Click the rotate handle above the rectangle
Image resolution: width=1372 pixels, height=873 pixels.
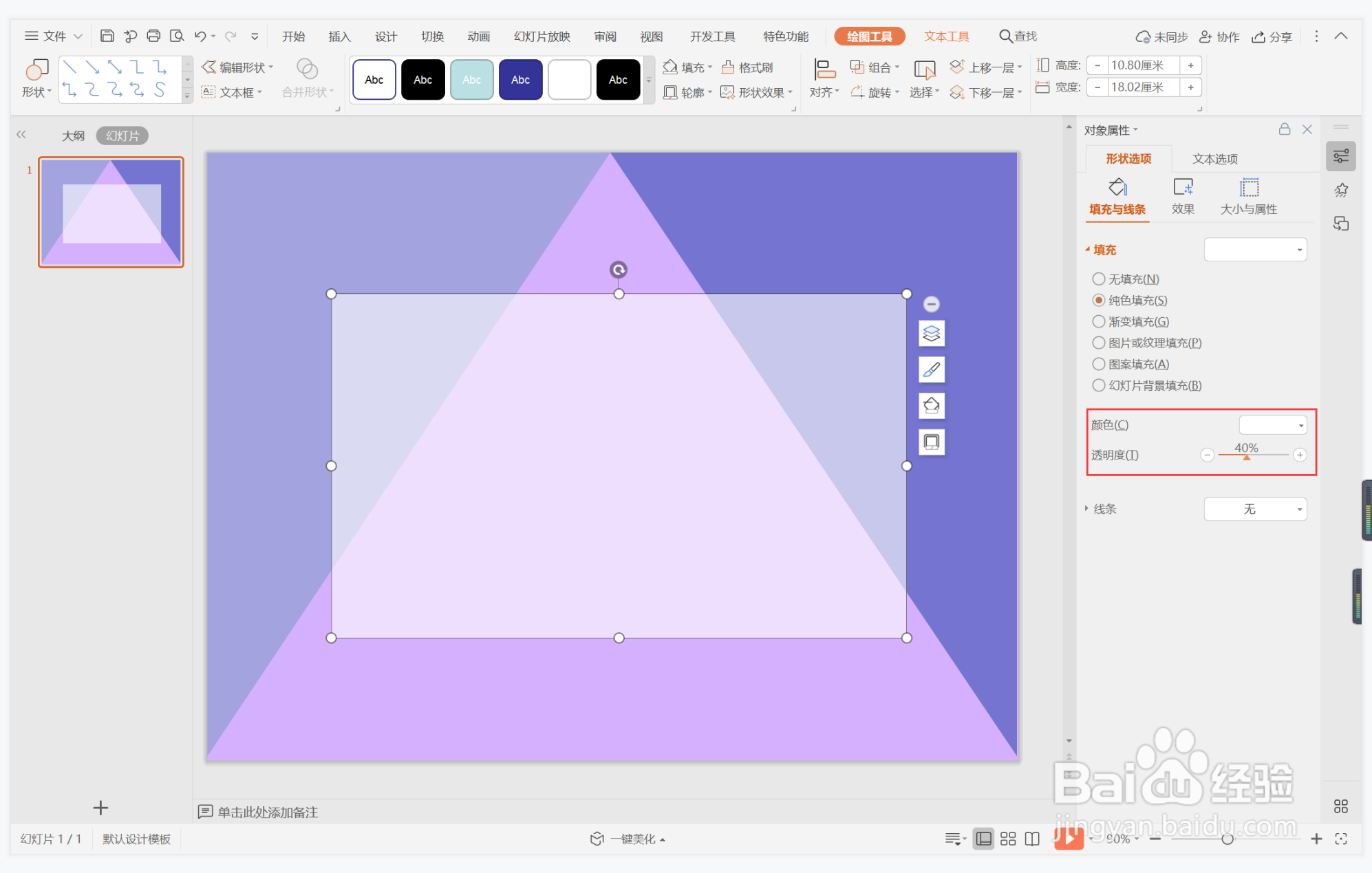click(x=619, y=270)
